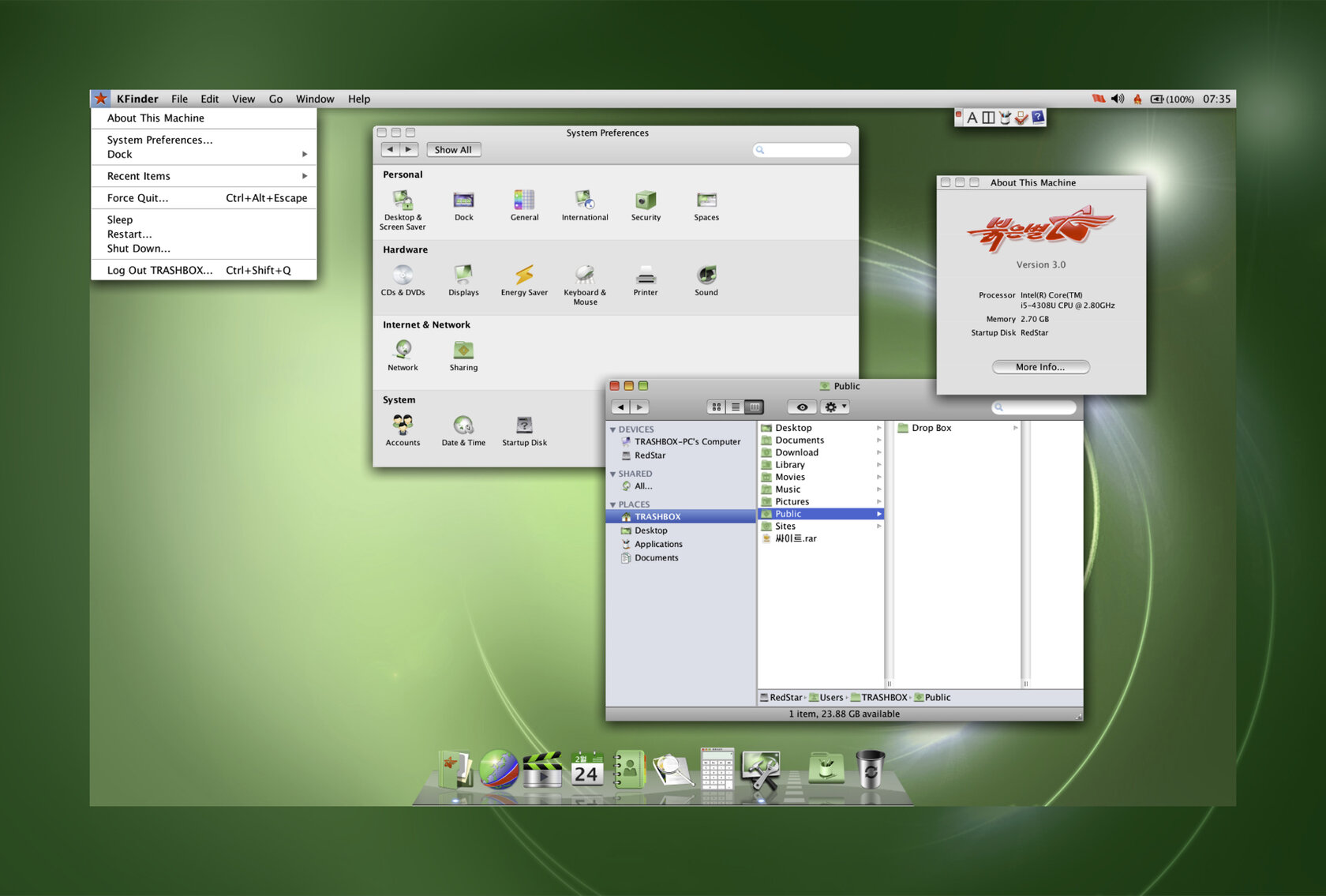
Task: Open Energy Saver preferences
Action: click(x=524, y=278)
